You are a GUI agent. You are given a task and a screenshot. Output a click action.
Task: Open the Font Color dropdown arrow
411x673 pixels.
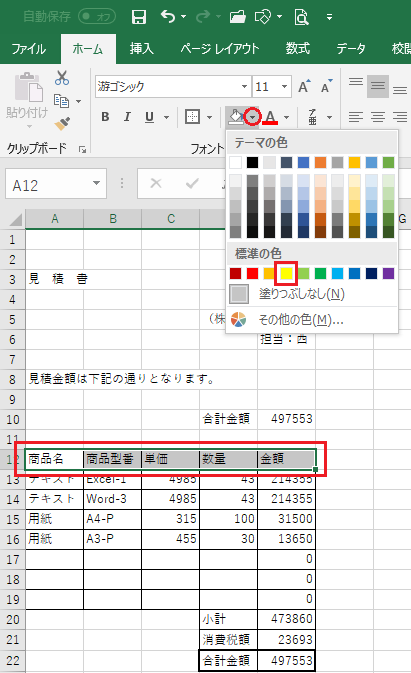[287, 117]
